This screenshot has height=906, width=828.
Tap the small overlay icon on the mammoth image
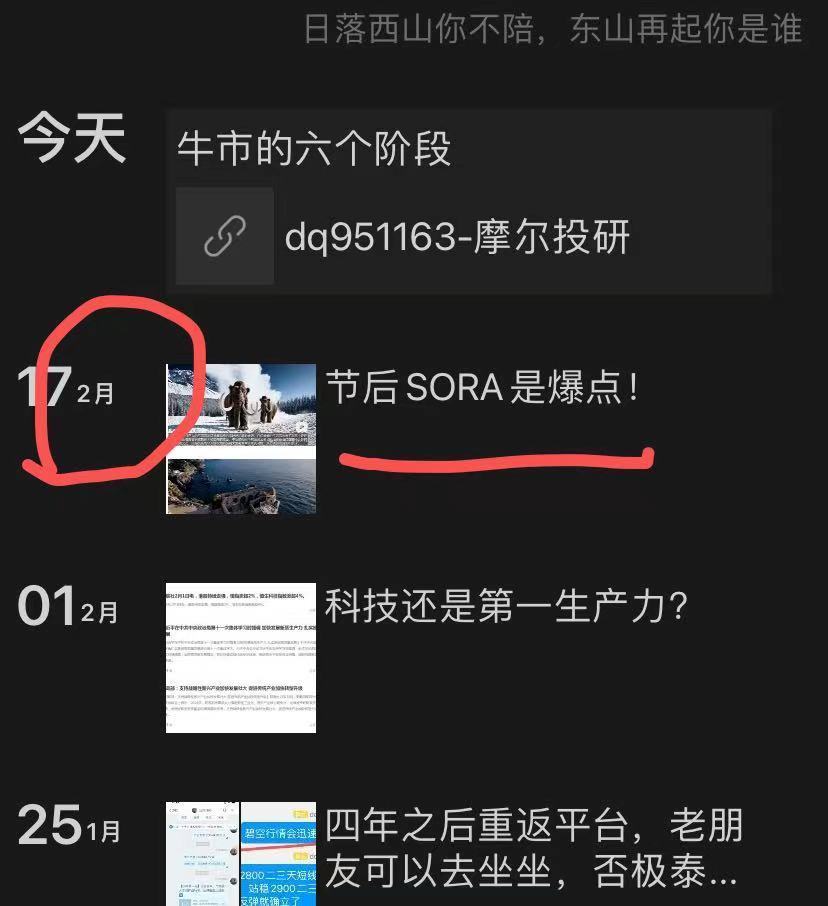coord(302,427)
